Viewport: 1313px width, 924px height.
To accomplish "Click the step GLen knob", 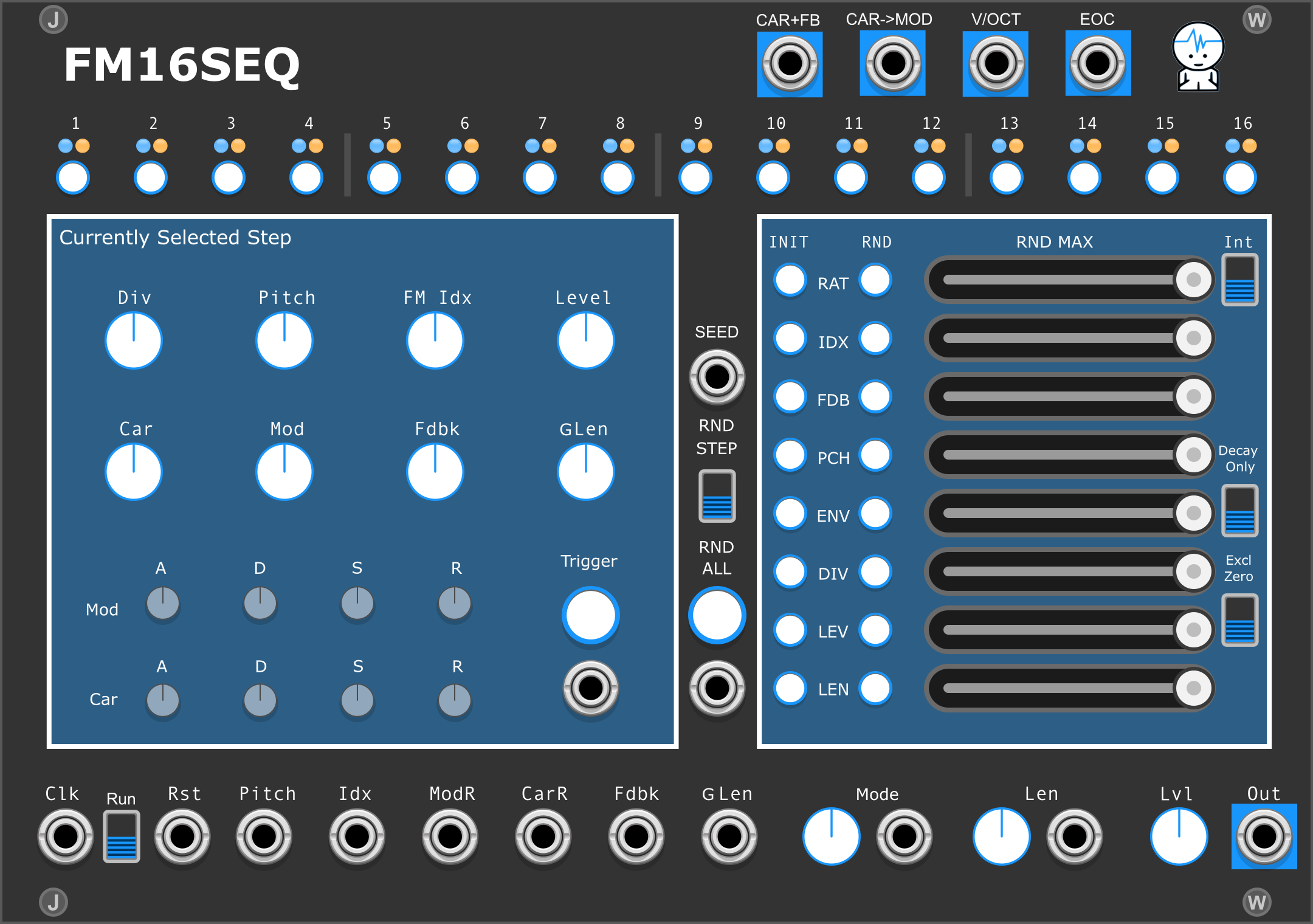I will (586, 472).
